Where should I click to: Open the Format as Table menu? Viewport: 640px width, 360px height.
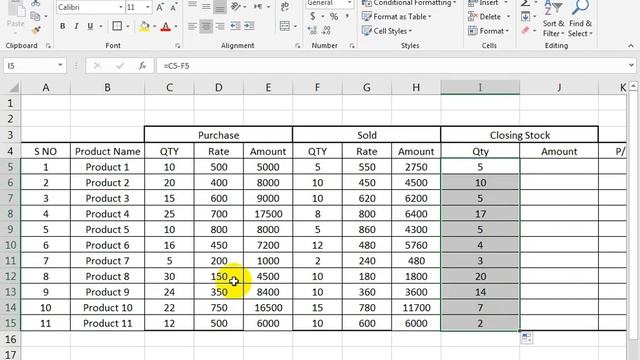tap(396, 17)
